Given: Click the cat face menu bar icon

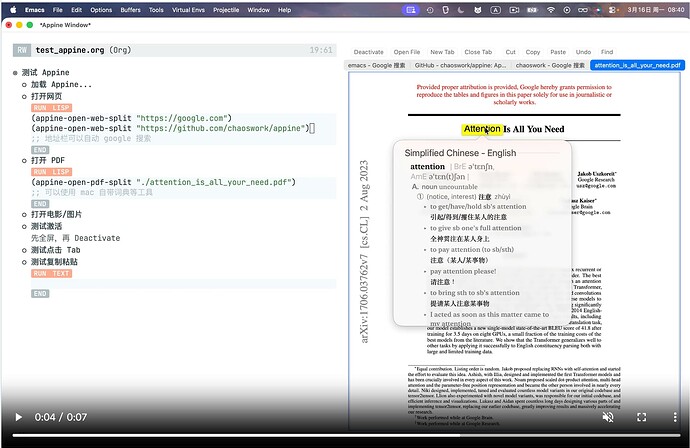Looking at the screenshot, I should pyautogui.click(x=477, y=10).
